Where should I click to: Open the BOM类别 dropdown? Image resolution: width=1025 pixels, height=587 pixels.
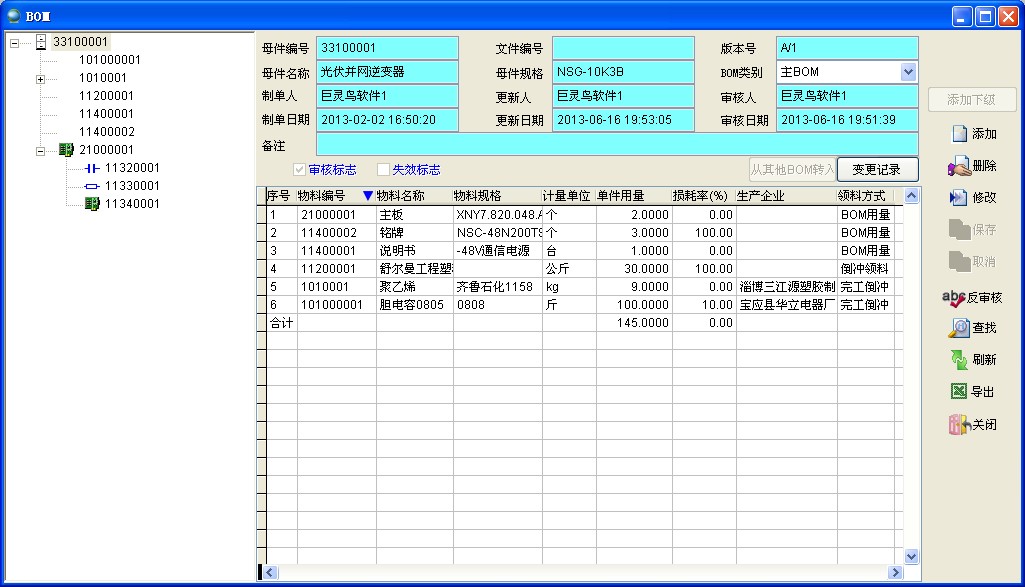[x=908, y=72]
